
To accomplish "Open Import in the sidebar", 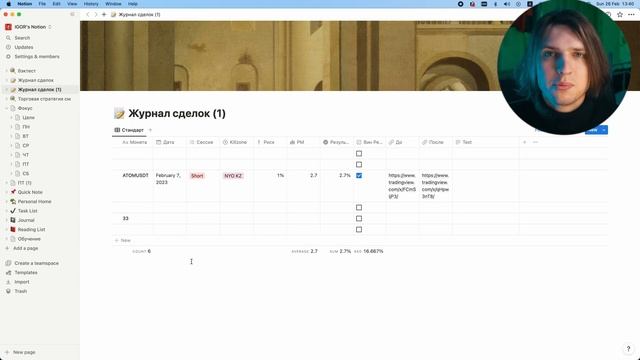I will pos(22,282).
